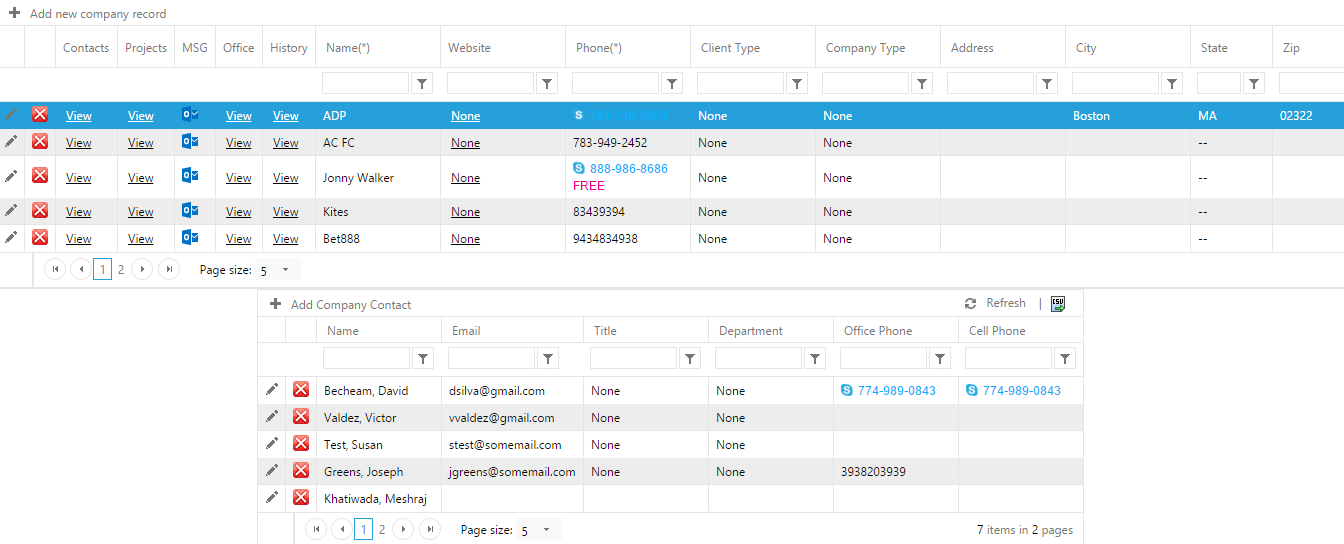
Task: View contacts for Bet888
Action: 78,239
